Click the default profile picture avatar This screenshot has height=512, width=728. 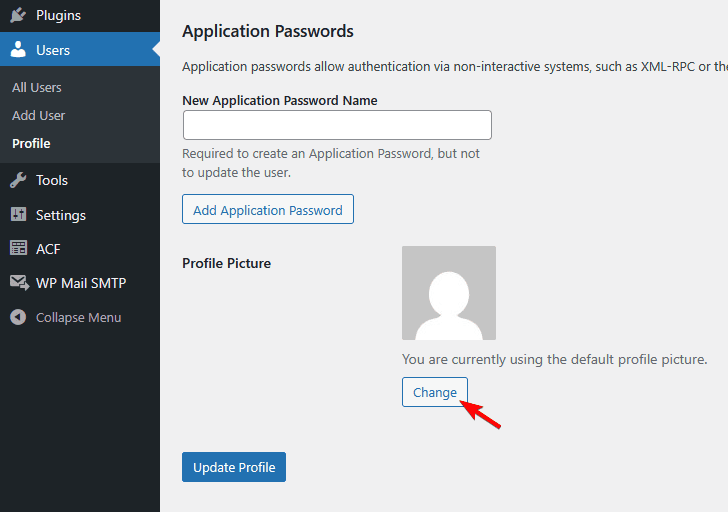point(449,293)
